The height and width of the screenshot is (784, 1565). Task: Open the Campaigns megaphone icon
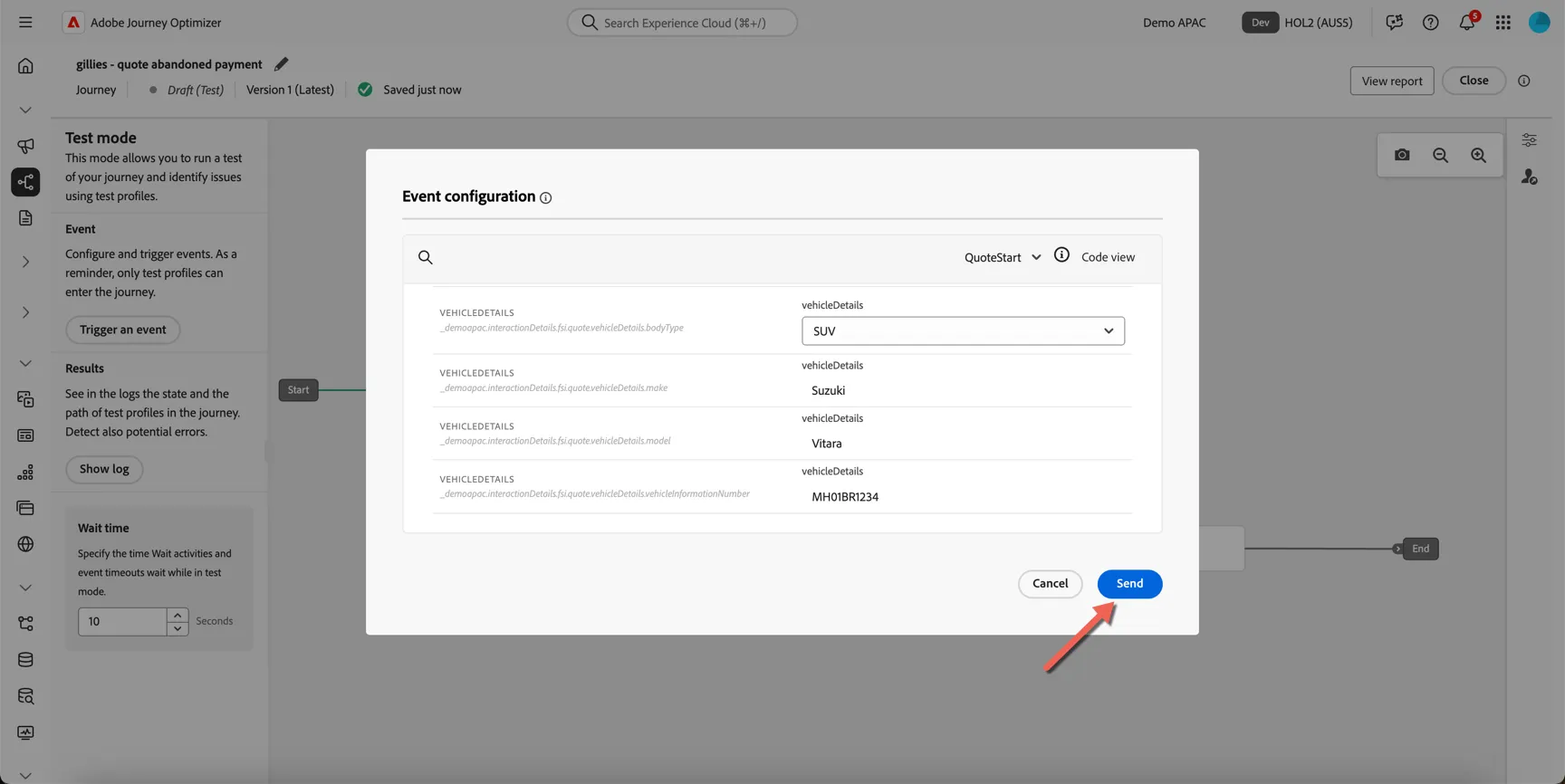pyautogui.click(x=25, y=146)
